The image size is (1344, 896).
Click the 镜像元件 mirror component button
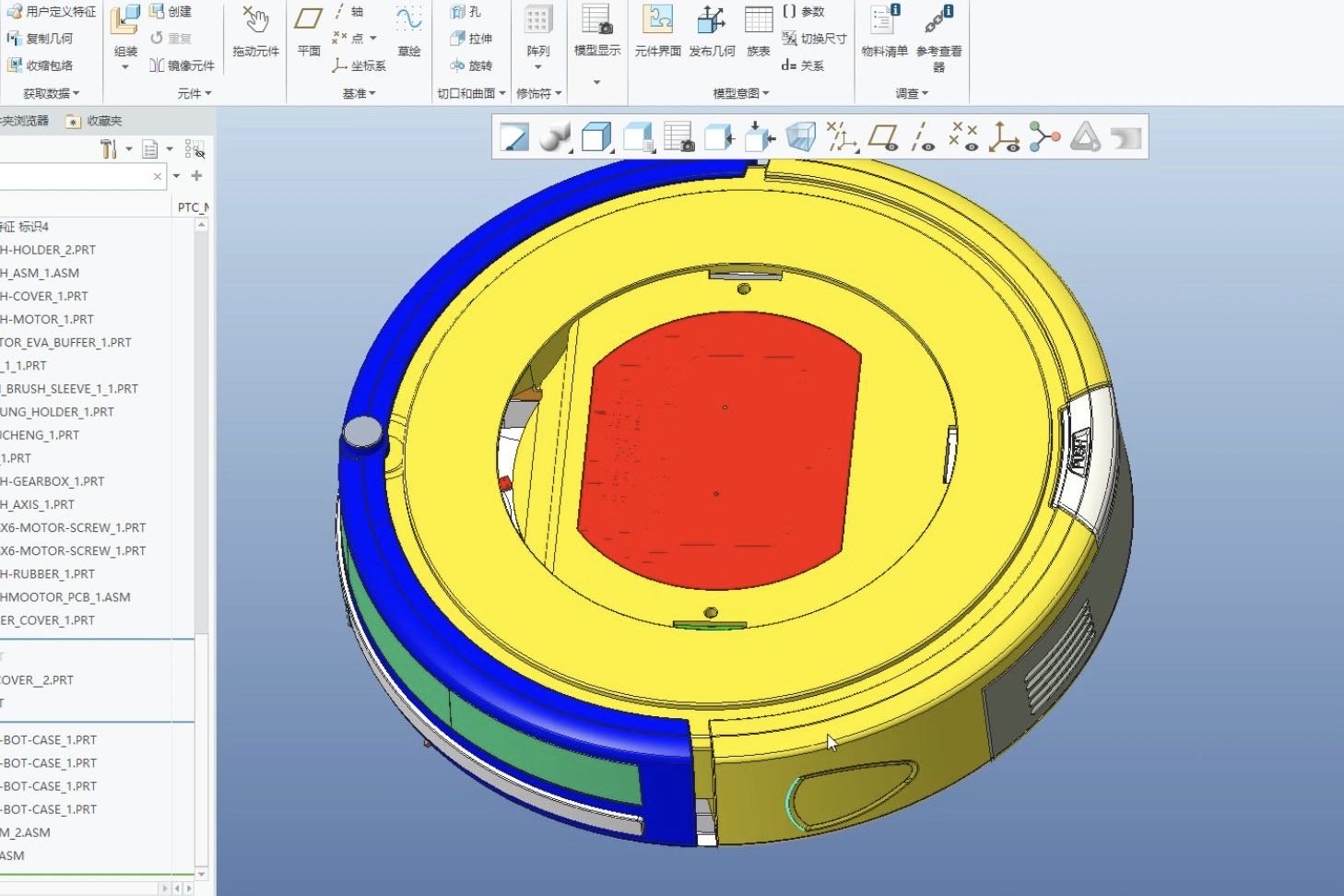point(183,65)
